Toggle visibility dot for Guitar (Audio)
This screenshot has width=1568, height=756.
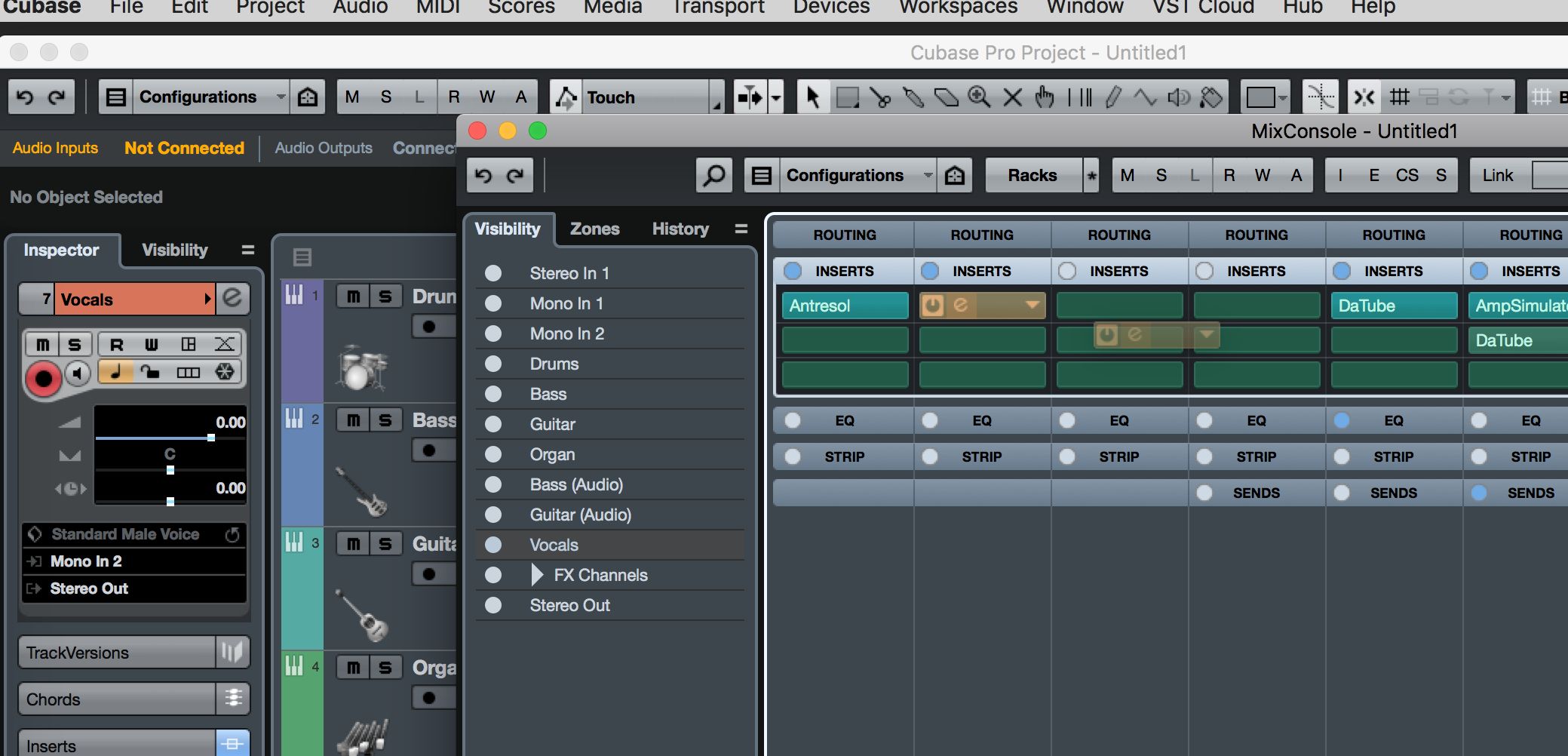(493, 515)
